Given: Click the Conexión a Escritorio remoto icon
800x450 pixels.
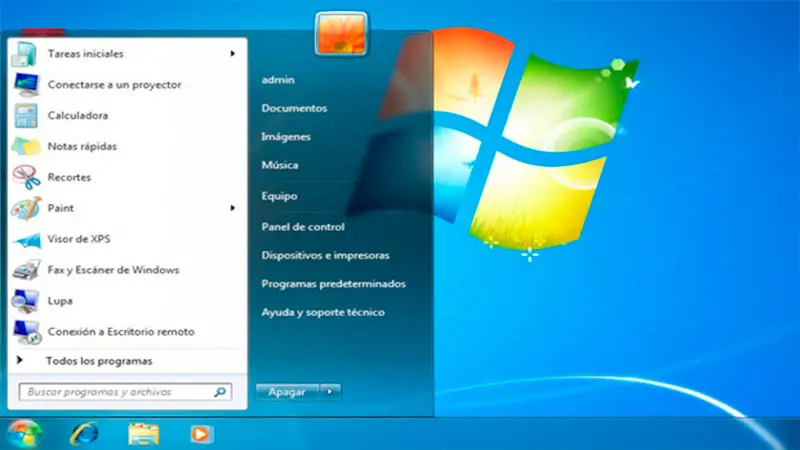Looking at the screenshot, I should 27,332.
